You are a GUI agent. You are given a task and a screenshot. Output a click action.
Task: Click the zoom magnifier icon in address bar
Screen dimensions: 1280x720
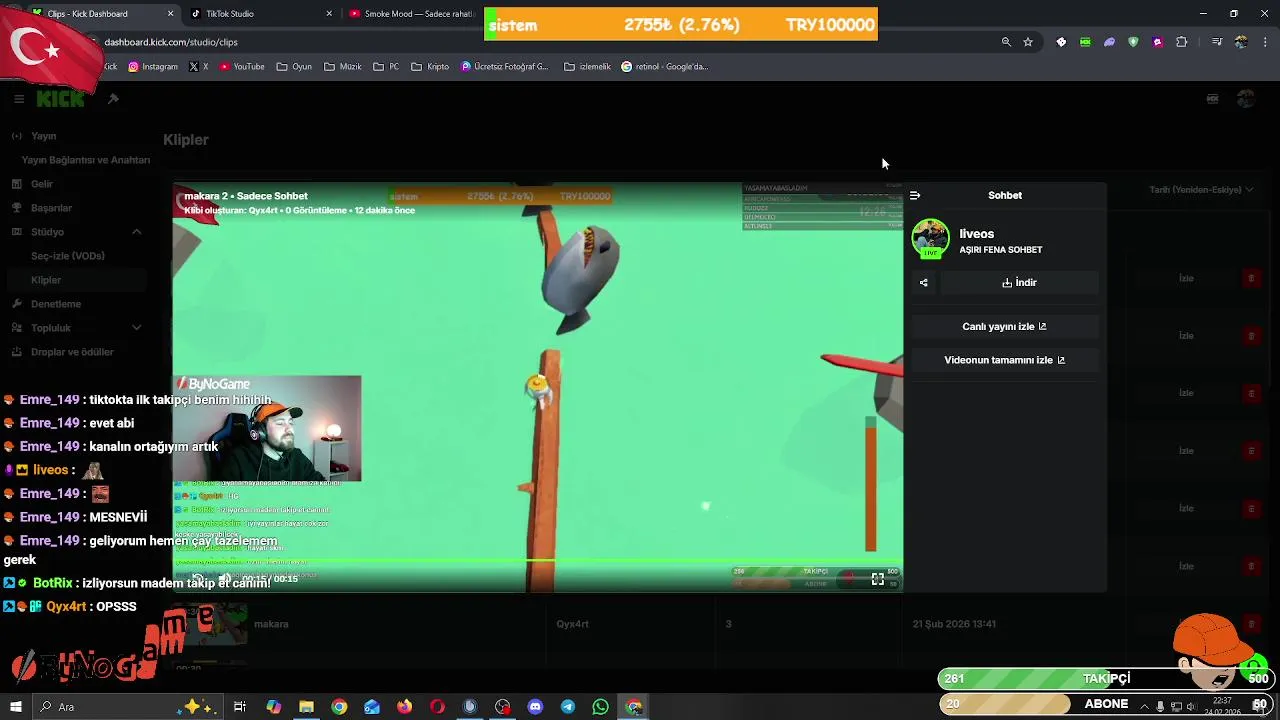click(x=1006, y=42)
